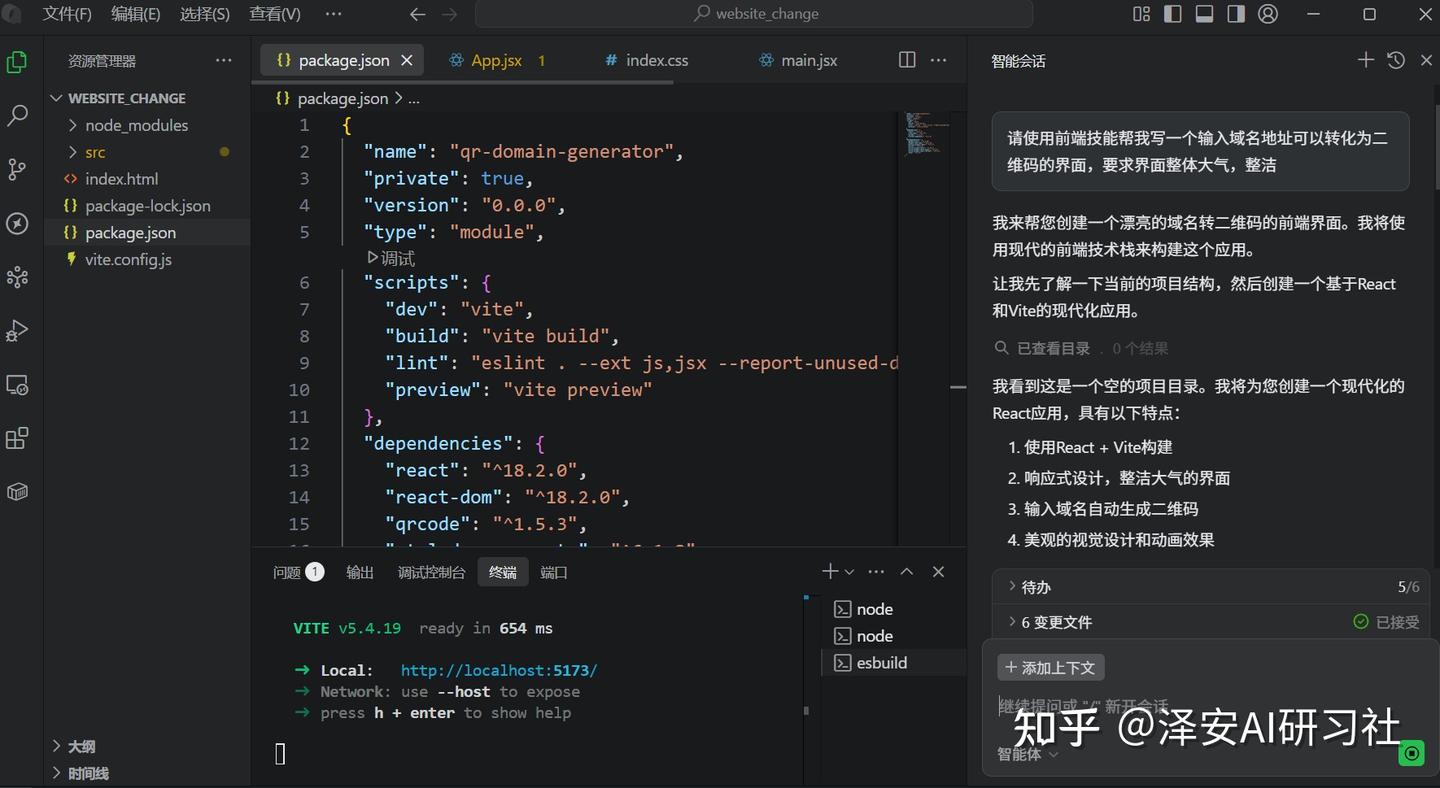Open the Source Control view
The height and width of the screenshot is (788, 1440).
17,169
